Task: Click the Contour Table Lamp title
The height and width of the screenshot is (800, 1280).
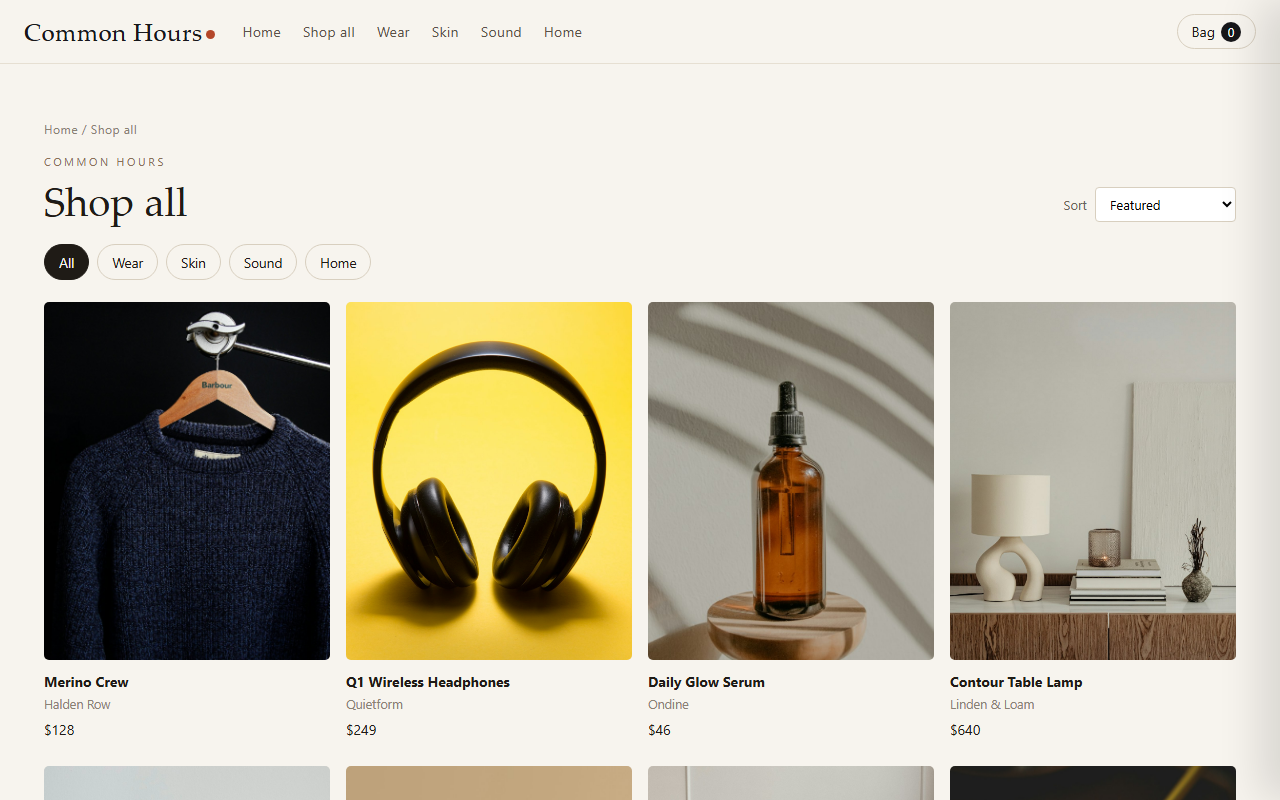Action: pyautogui.click(x=1016, y=682)
